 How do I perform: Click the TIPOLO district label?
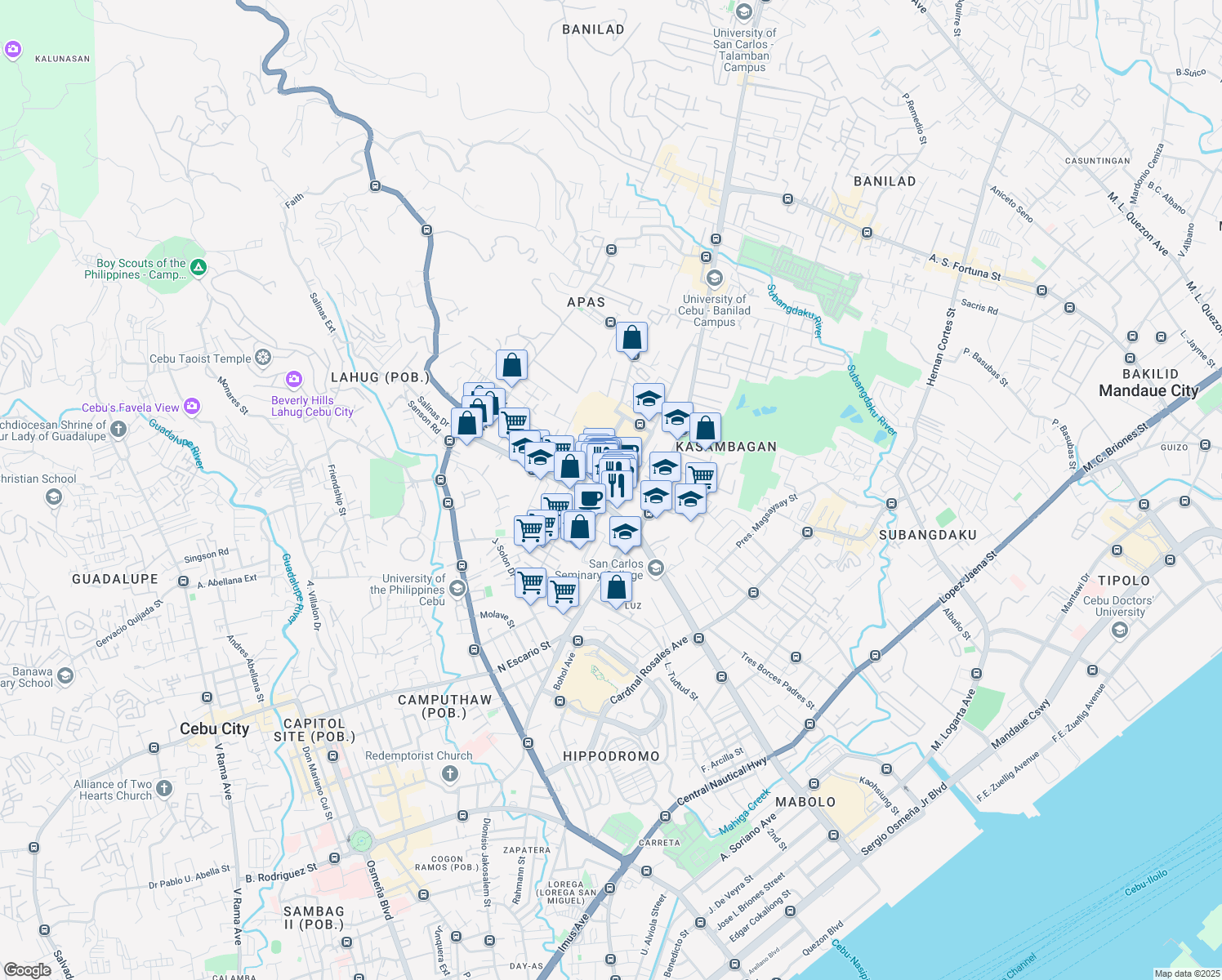(x=1124, y=581)
